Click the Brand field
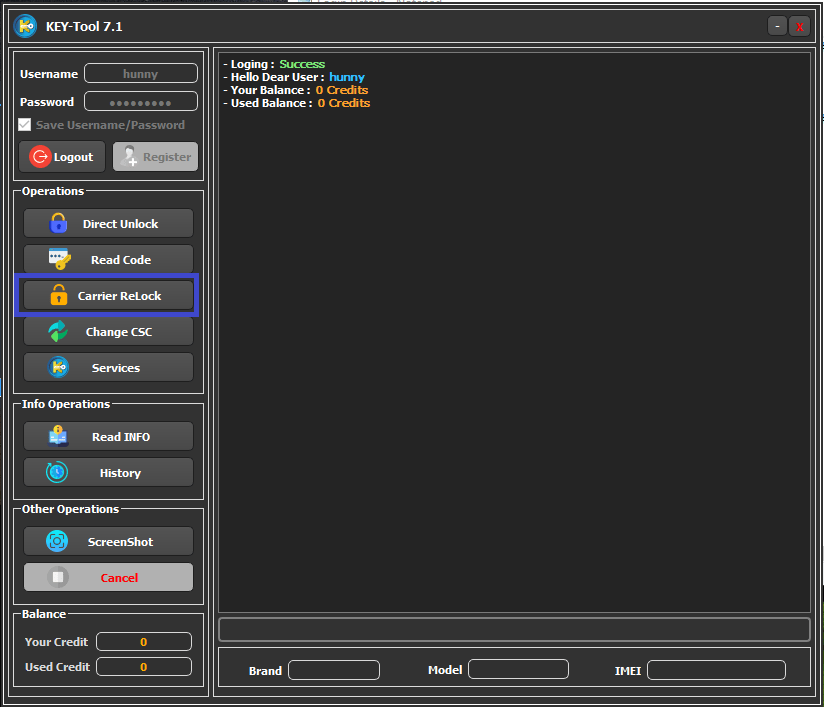824x707 pixels. 334,670
